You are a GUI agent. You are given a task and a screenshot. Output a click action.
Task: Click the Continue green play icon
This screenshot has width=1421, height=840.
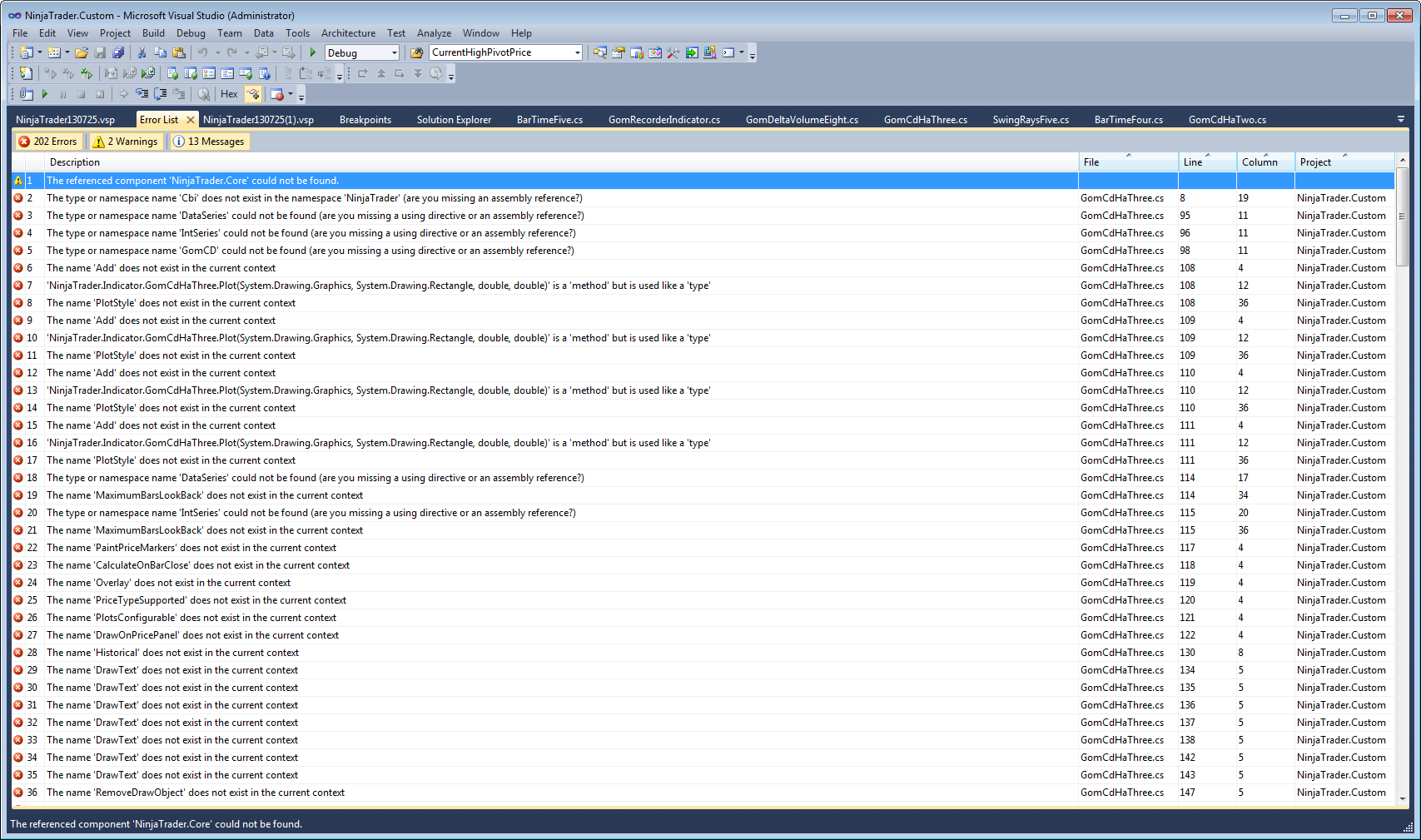(45, 94)
